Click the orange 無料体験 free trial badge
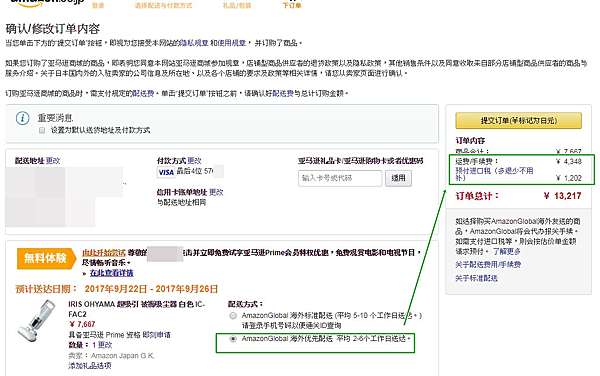The width and height of the screenshot is (600, 376). tap(46, 258)
